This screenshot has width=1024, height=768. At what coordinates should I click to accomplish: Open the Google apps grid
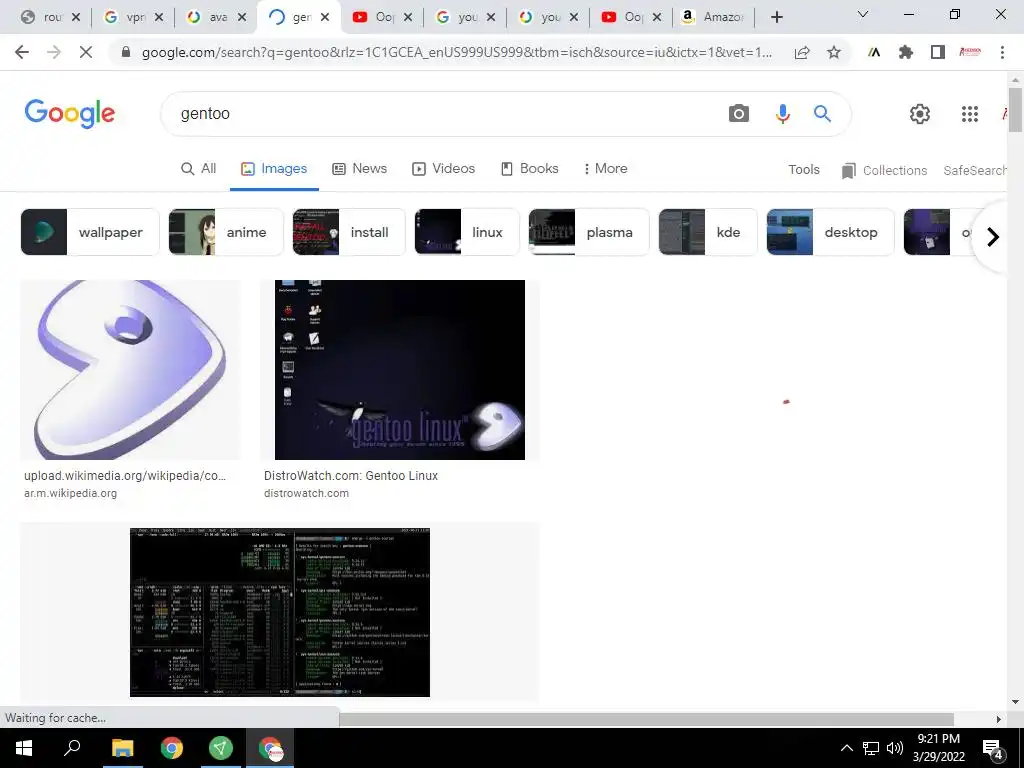click(970, 114)
